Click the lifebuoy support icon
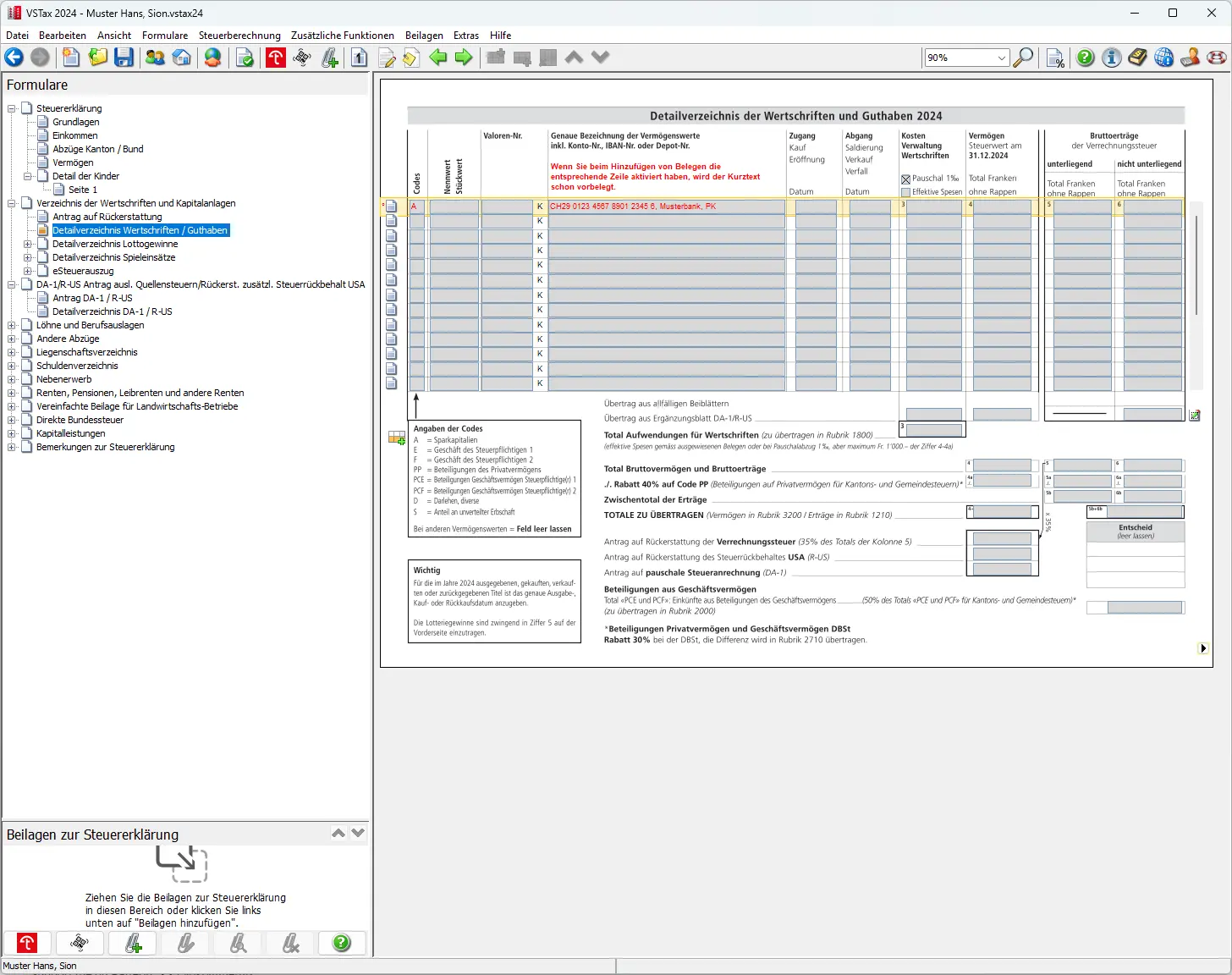This screenshot has height=975, width=1232. pyautogui.click(x=1217, y=58)
